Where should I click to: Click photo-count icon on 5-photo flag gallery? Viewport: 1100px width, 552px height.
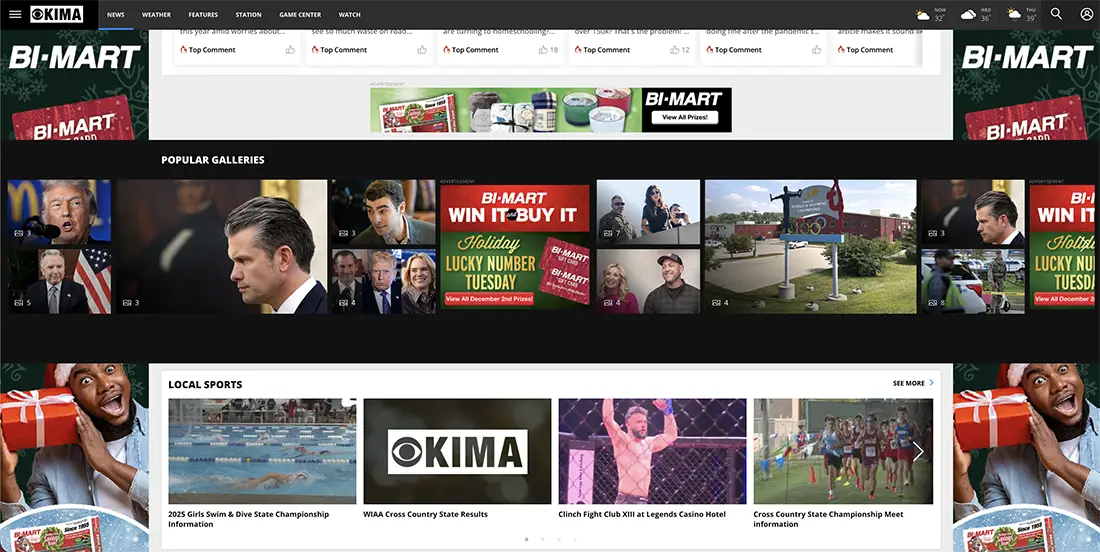[x=18, y=303]
